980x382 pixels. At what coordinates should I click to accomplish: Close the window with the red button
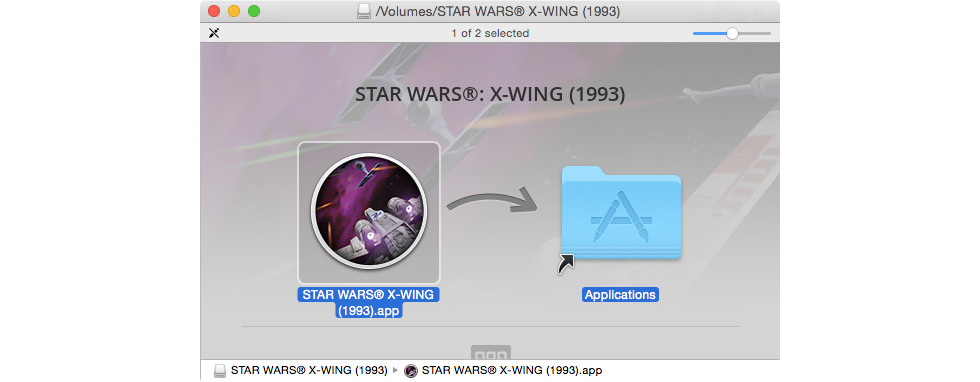[x=214, y=11]
